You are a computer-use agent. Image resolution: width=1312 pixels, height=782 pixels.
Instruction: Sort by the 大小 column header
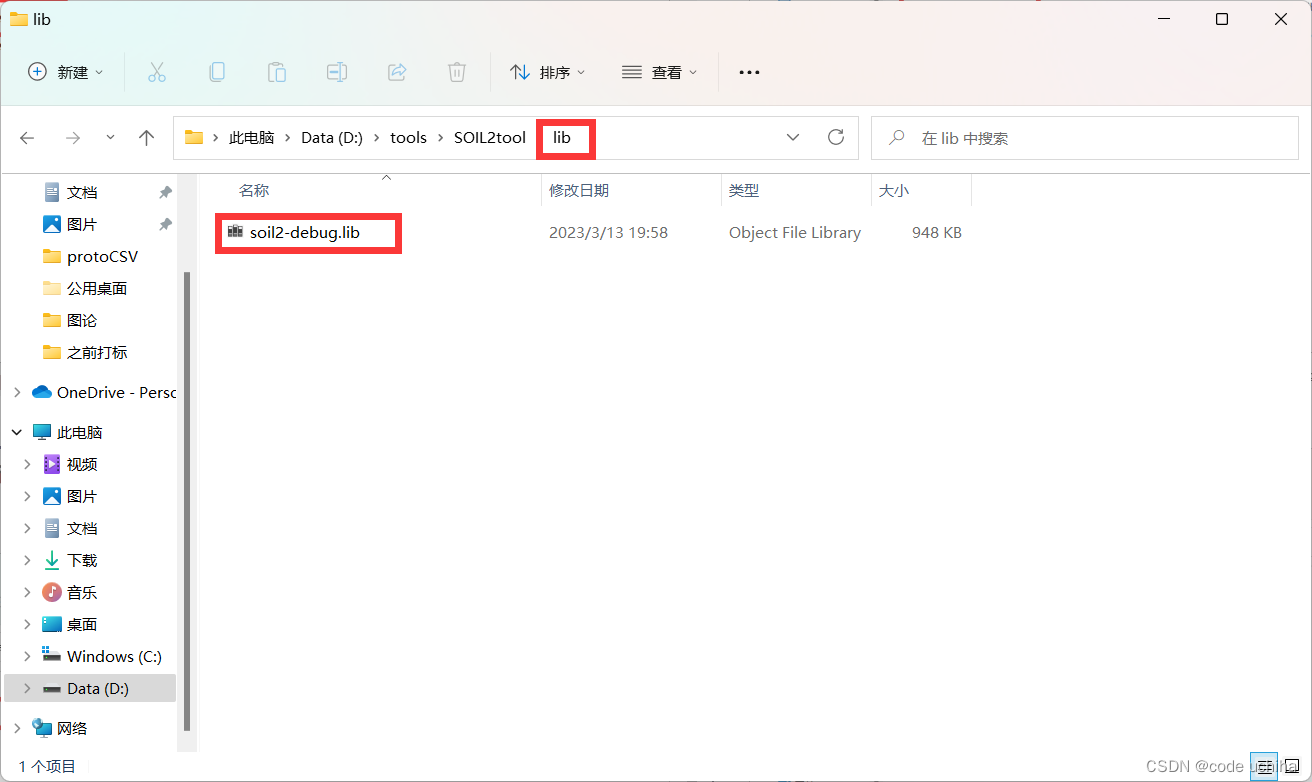(894, 190)
